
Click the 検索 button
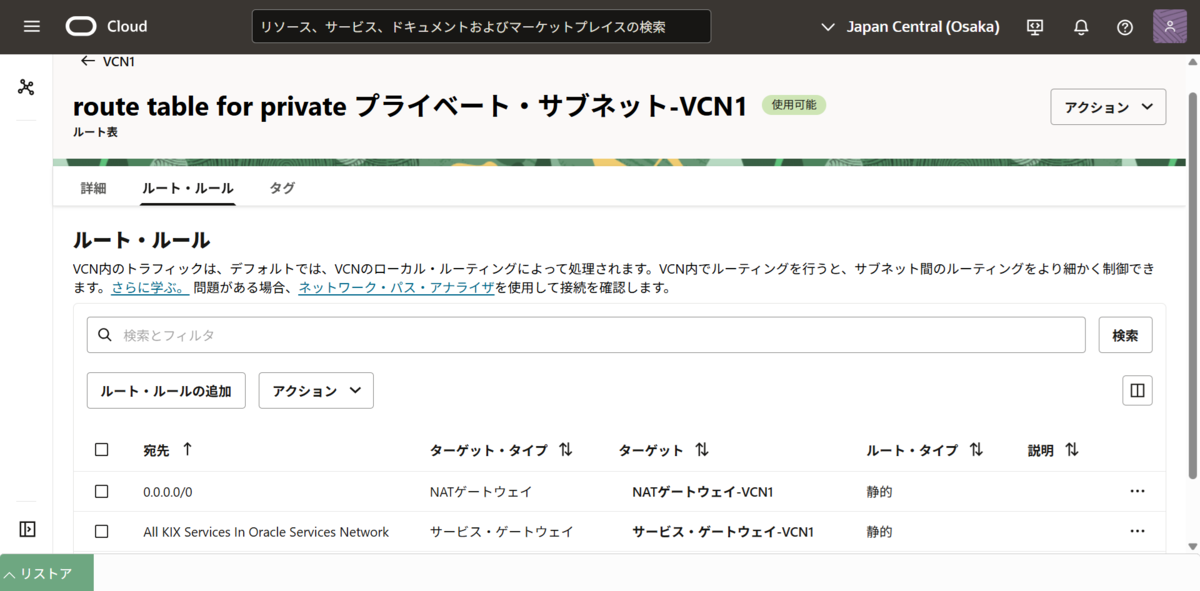click(1125, 335)
